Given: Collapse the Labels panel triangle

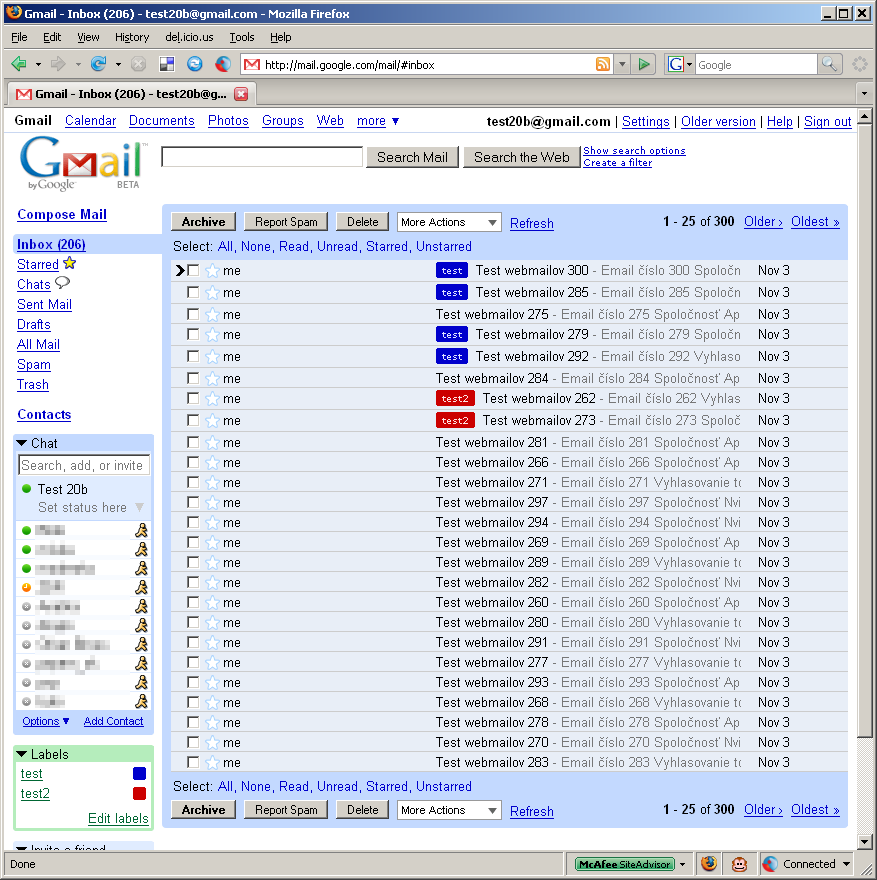Looking at the screenshot, I should (22, 754).
